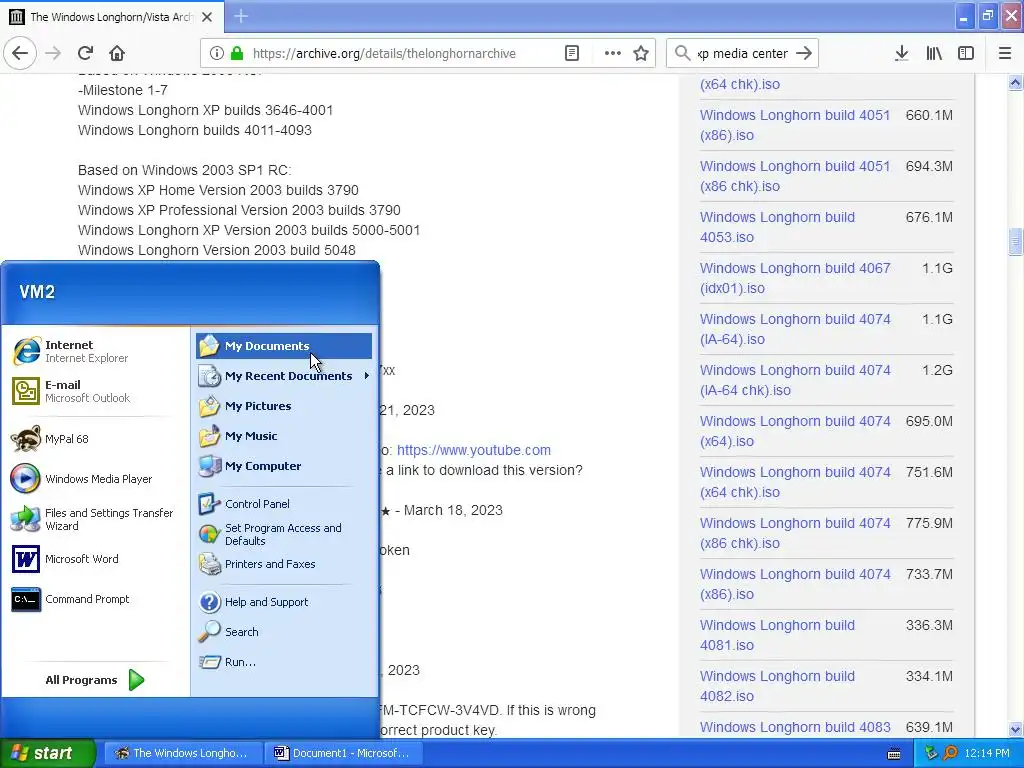Download Windows Longhorn build 4074 (x86 chk).iso
Image resolution: width=1024 pixels, height=768 pixels.
795,532
